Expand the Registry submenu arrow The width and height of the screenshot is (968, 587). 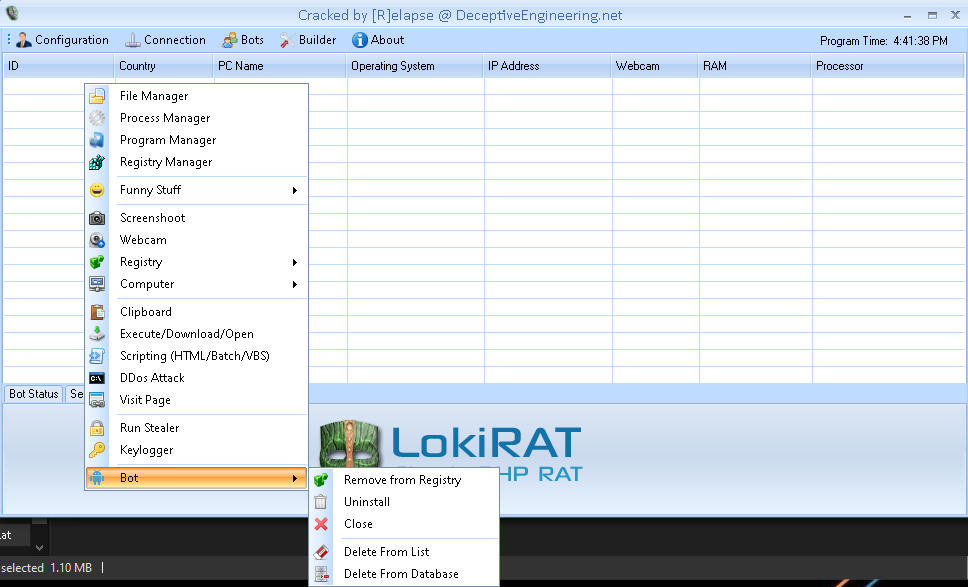point(295,262)
